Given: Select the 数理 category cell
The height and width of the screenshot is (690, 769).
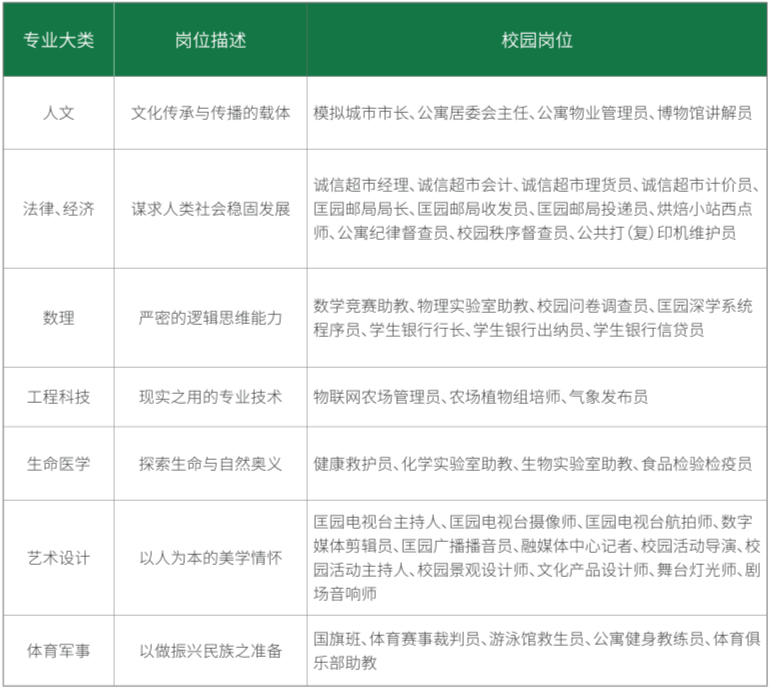Looking at the screenshot, I should pyautogui.click(x=58, y=318).
